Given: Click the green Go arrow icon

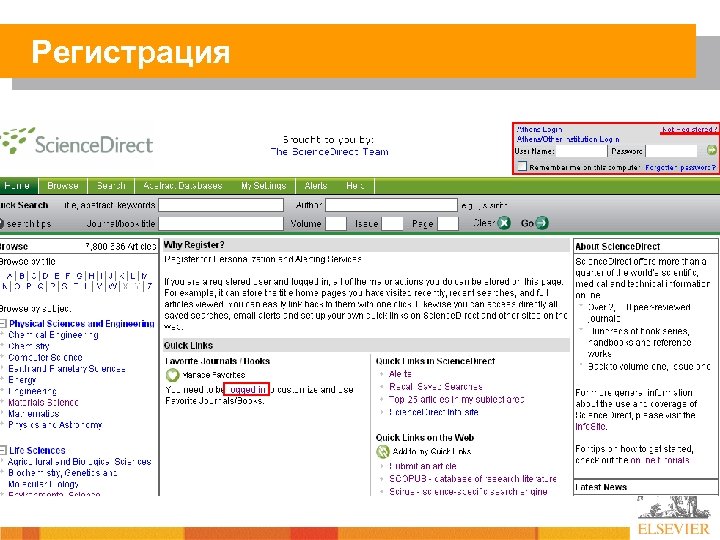Looking at the screenshot, I should (x=542, y=223).
